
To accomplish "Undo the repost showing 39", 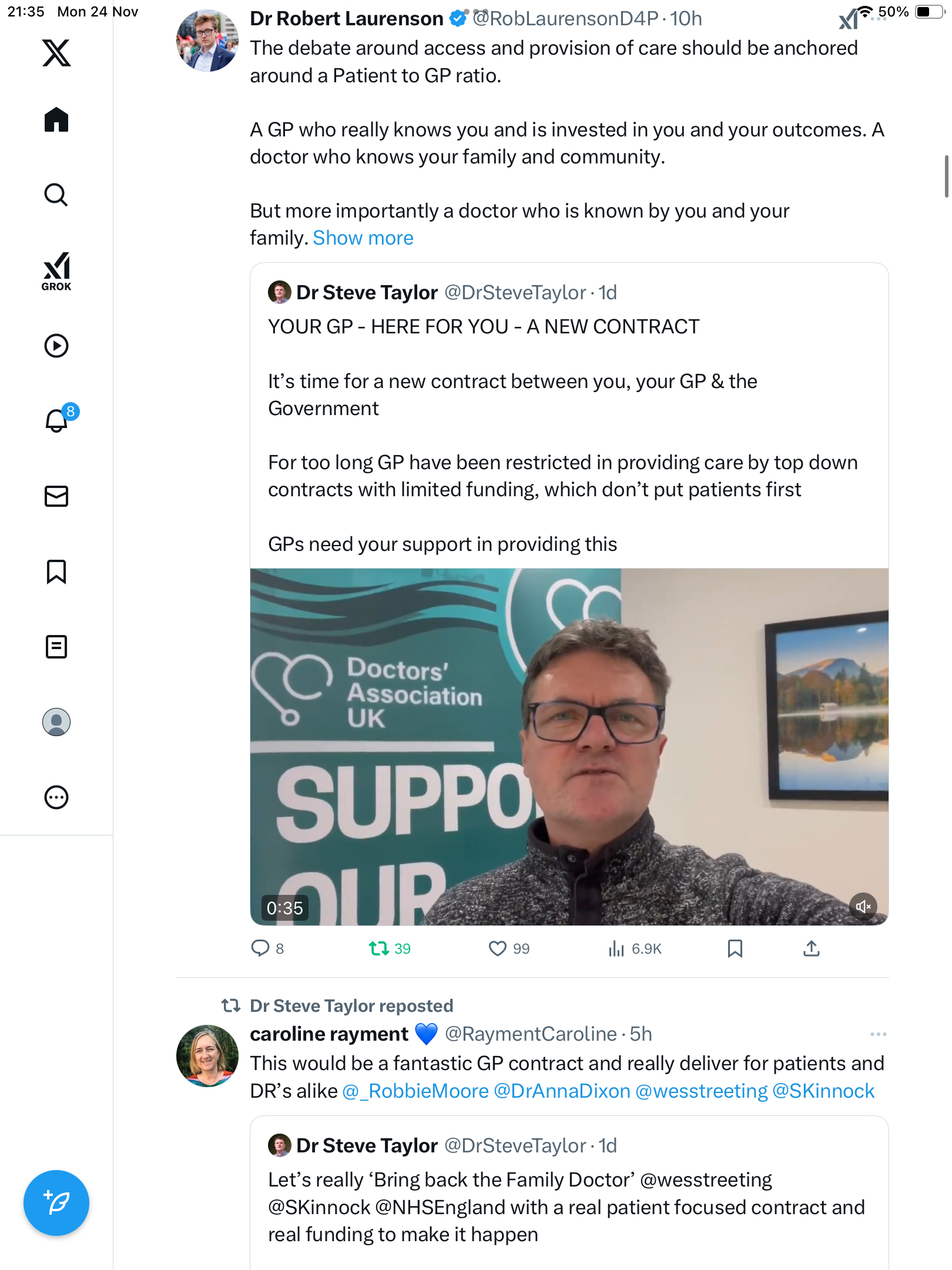I will click(379, 948).
